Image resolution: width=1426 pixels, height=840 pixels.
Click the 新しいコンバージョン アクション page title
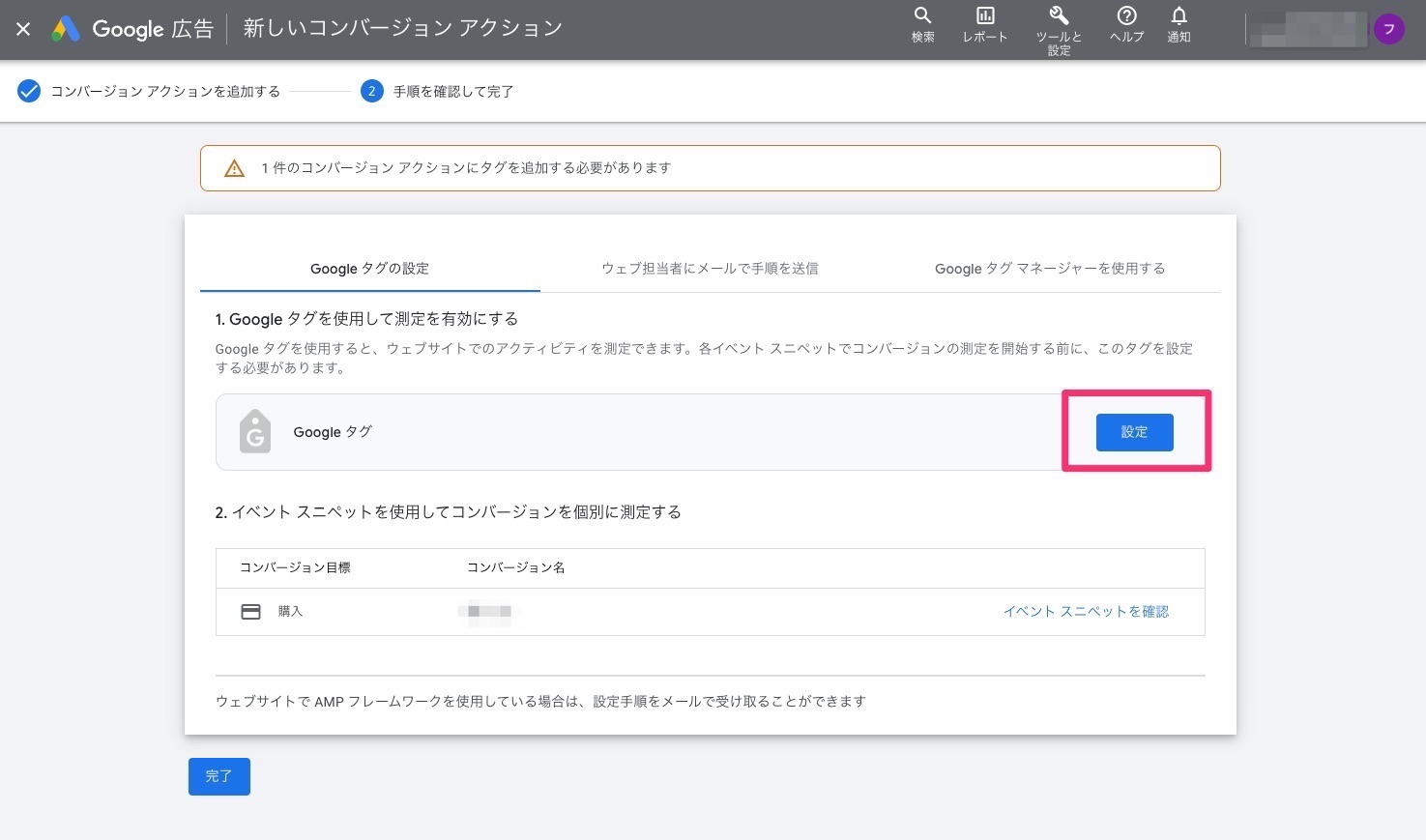[x=402, y=28]
